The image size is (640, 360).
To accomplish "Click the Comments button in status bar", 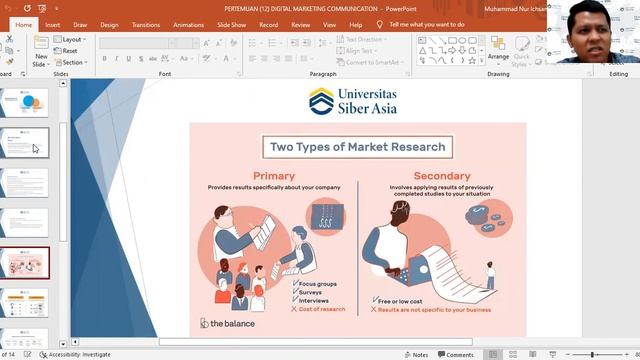I will pos(456,355).
